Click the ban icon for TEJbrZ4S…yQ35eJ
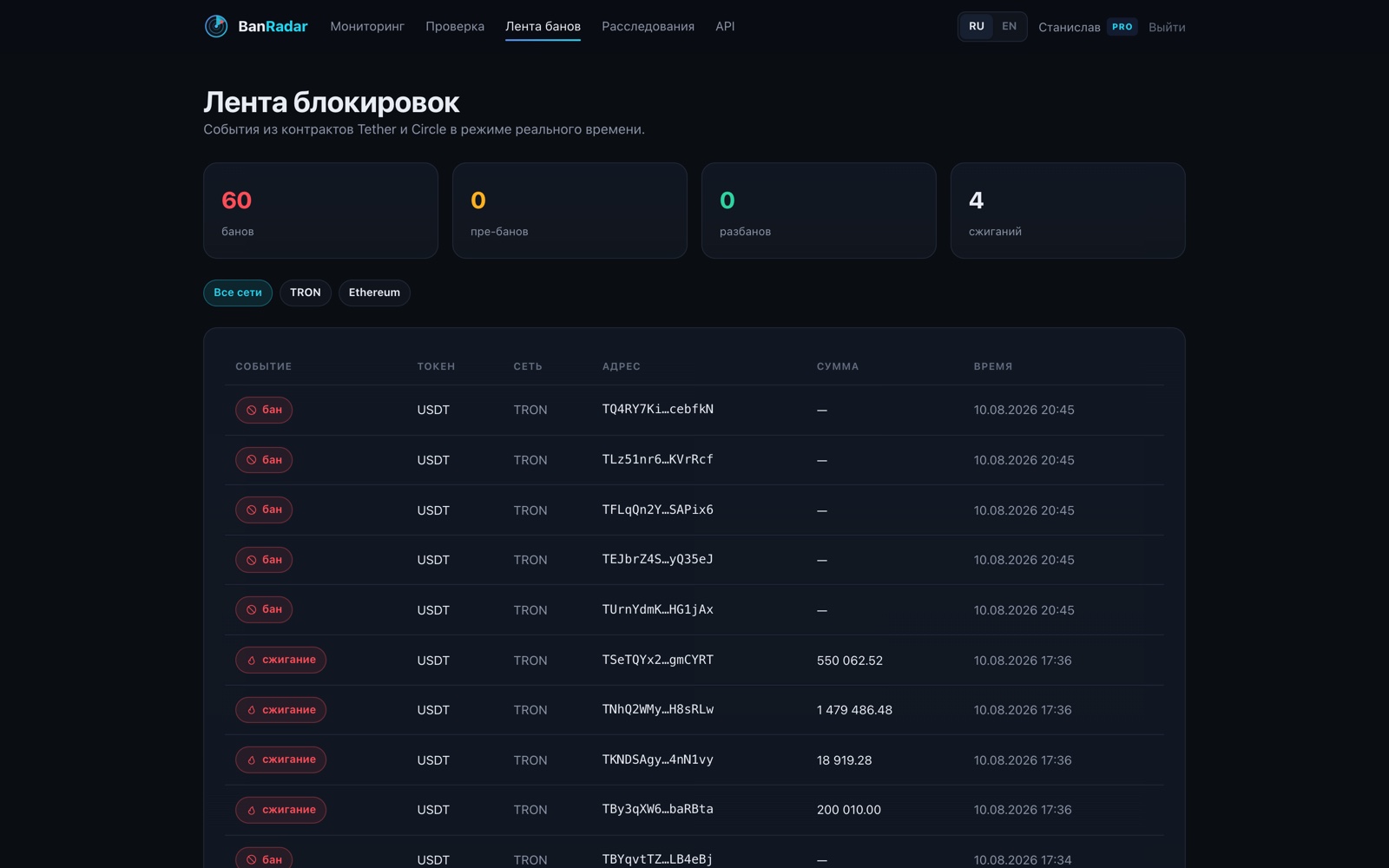This screenshot has width=1389, height=868. pos(252,560)
